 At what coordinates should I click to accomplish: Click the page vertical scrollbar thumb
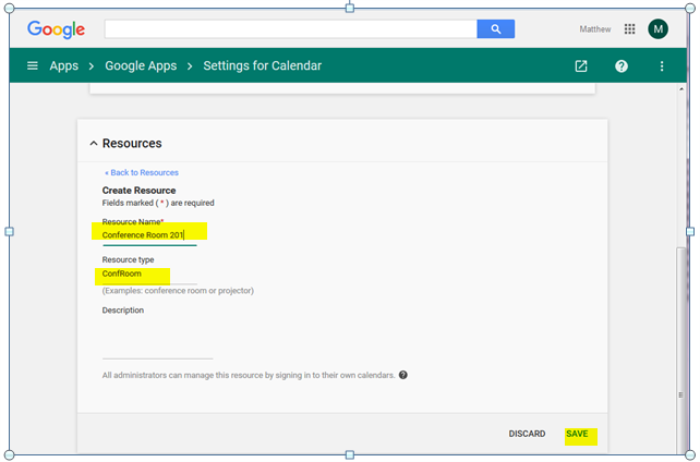coord(681,350)
